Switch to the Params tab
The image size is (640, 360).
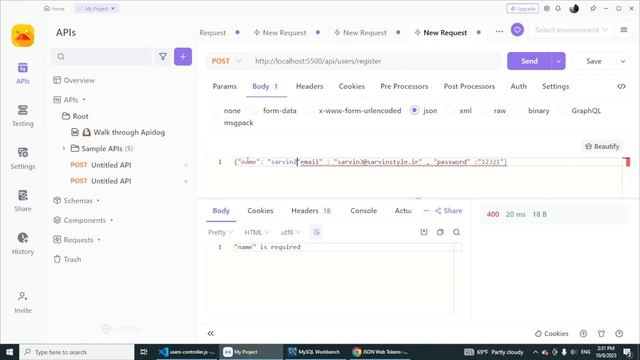tap(224, 86)
